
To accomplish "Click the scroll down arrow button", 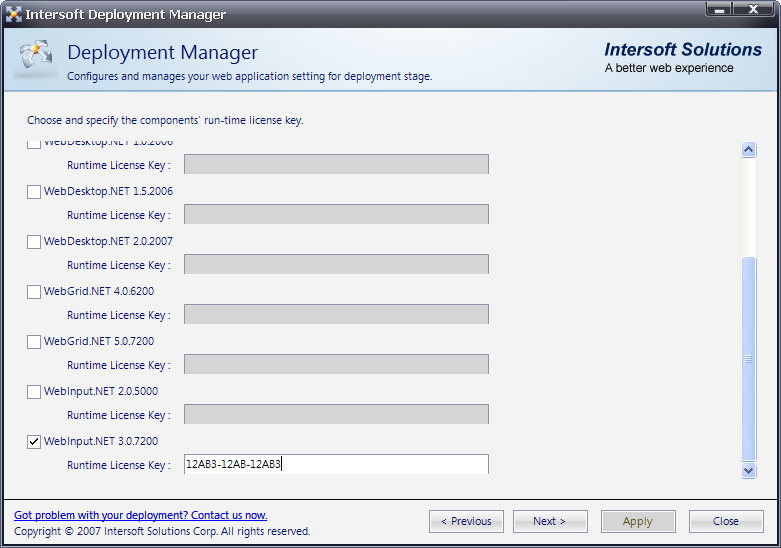I will click(x=748, y=469).
